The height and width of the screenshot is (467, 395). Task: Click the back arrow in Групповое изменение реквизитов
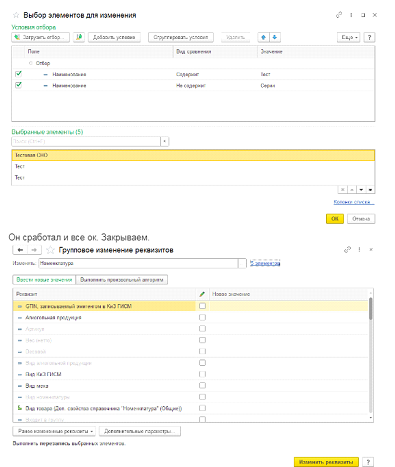click(x=20, y=250)
